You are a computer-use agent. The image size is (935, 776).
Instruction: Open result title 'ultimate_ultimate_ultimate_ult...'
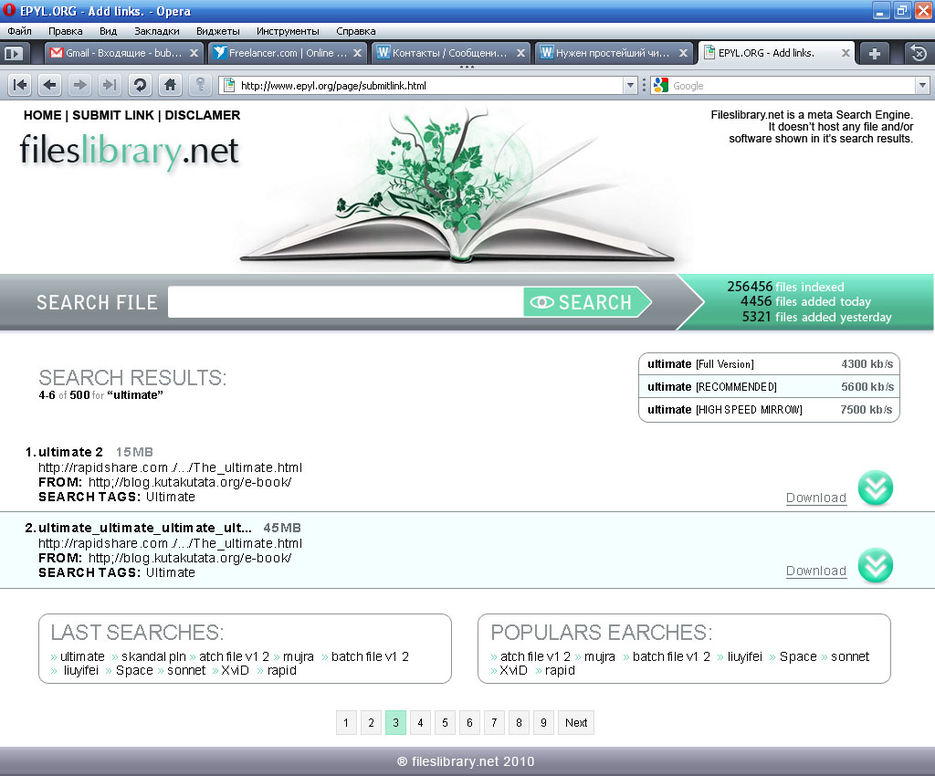tap(145, 528)
